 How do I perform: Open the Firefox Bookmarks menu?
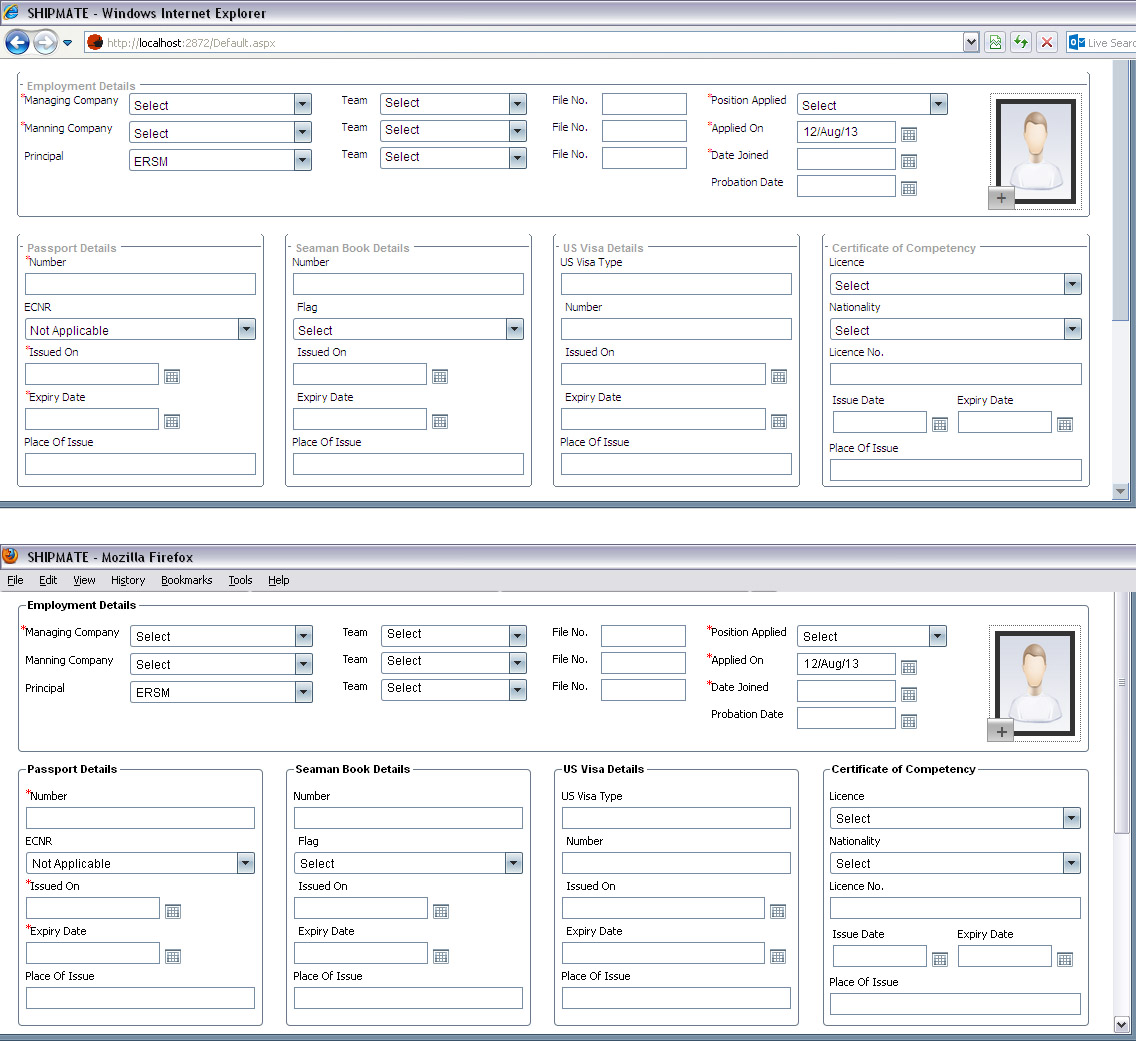pyautogui.click(x=186, y=580)
